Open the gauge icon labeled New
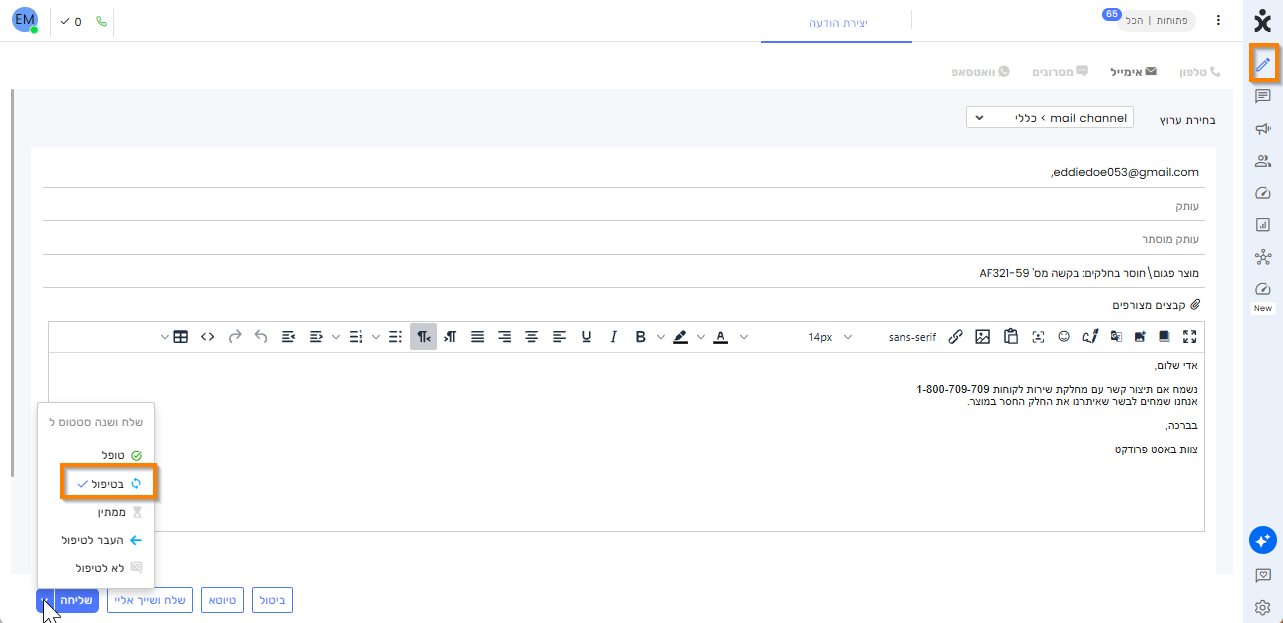1283x623 pixels. 1263,289
